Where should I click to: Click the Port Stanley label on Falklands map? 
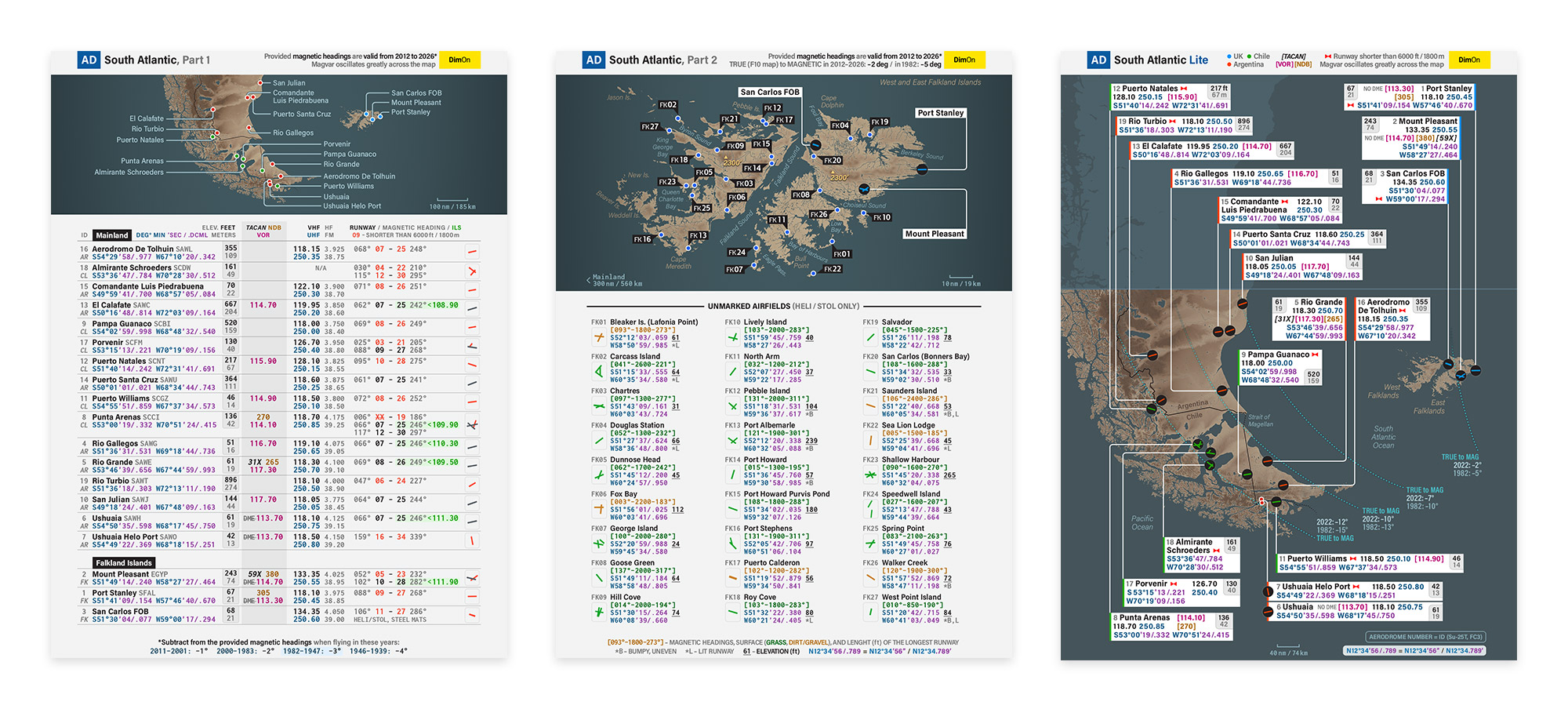click(941, 113)
